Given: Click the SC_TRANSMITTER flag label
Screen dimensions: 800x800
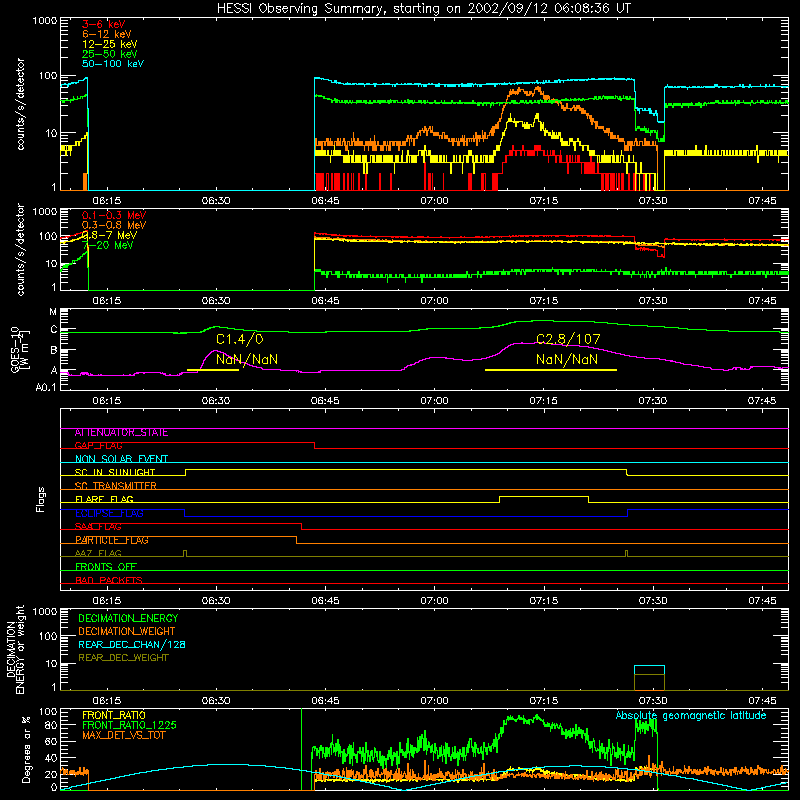Looking at the screenshot, I should point(115,486).
